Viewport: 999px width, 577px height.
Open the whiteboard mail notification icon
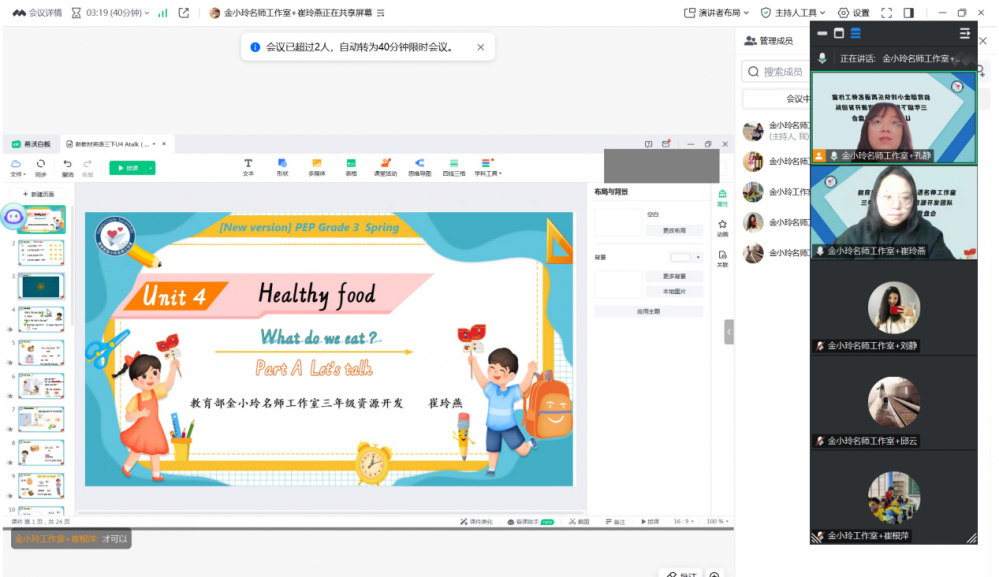click(666, 144)
